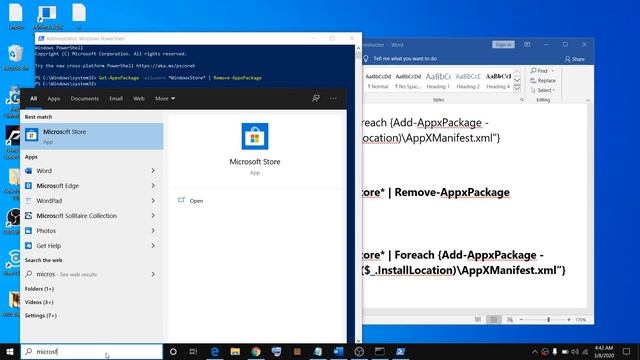The image size is (640, 360).
Task: Open the search panel ellipsis options
Action: [333, 98]
